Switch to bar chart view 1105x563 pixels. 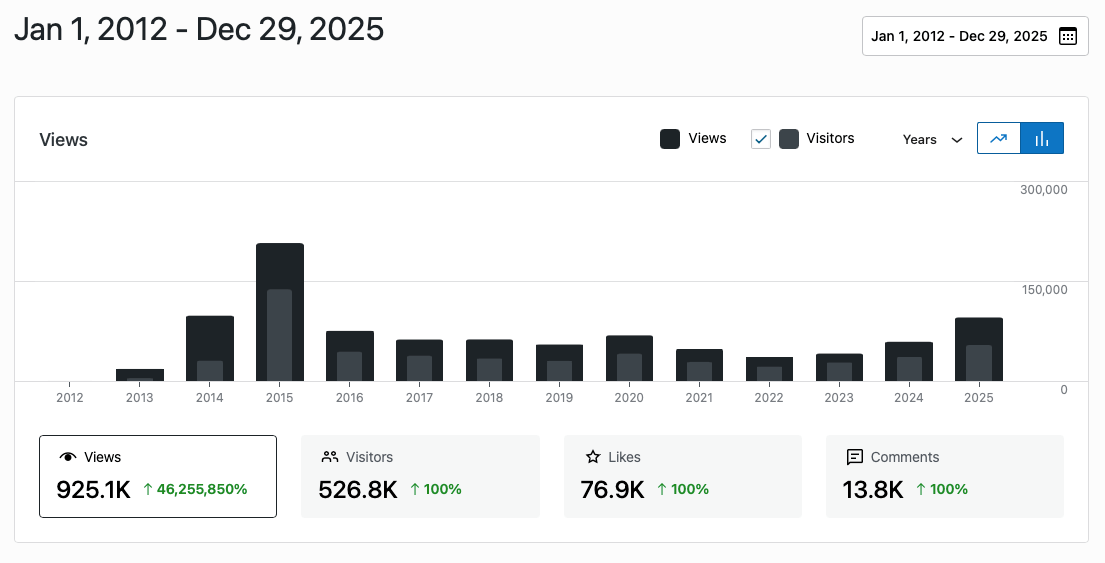tap(1041, 139)
